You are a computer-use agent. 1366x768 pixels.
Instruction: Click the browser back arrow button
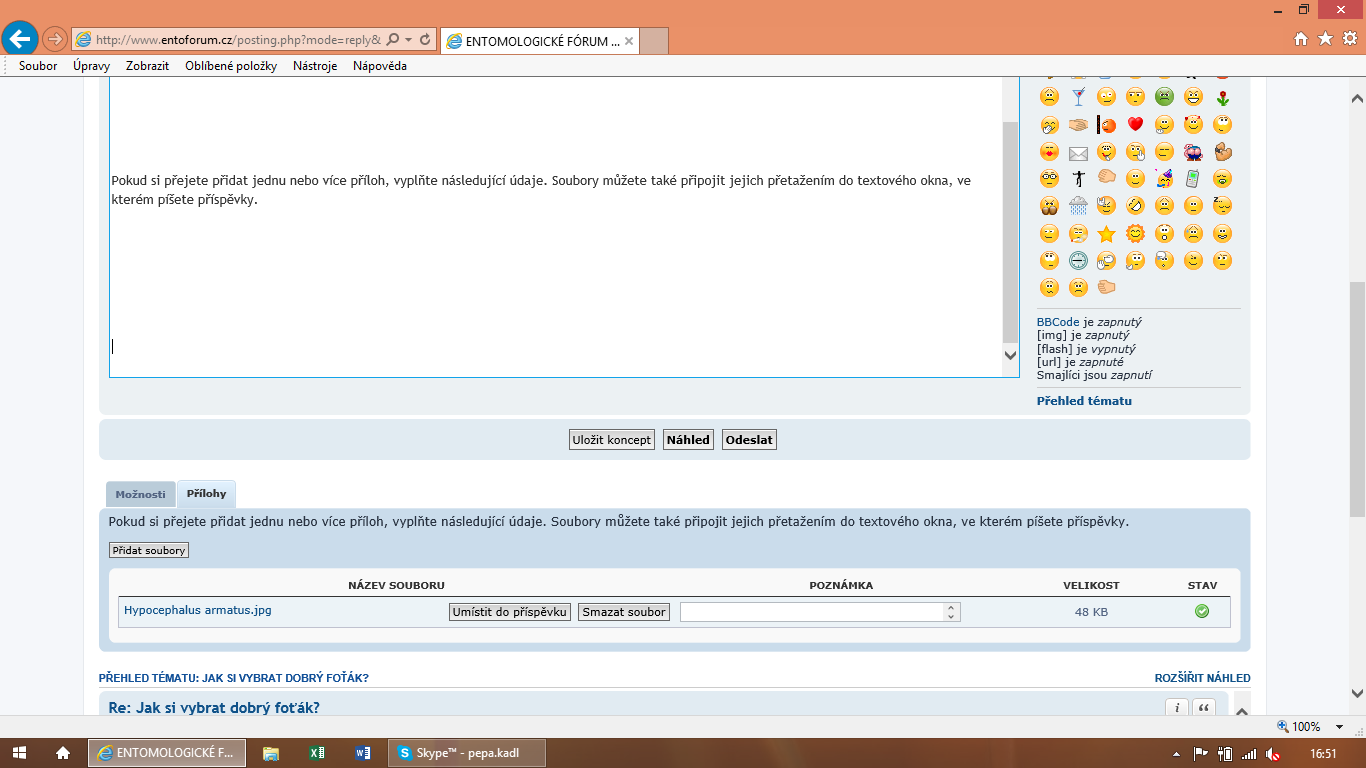tap(19, 39)
